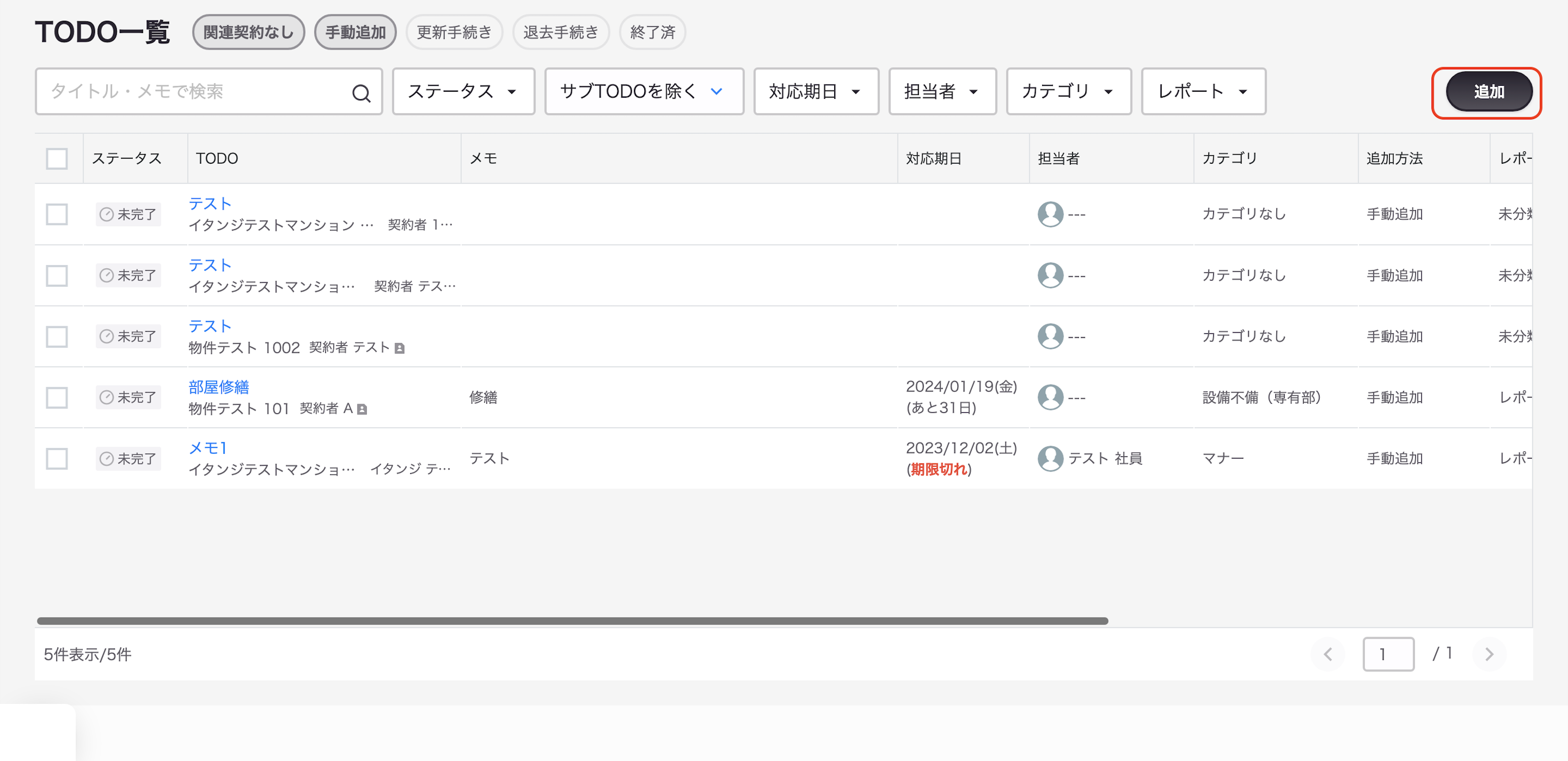The width and height of the screenshot is (1568, 761).
Task: Toggle the select-all checkbox in header
Action: coord(57,158)
